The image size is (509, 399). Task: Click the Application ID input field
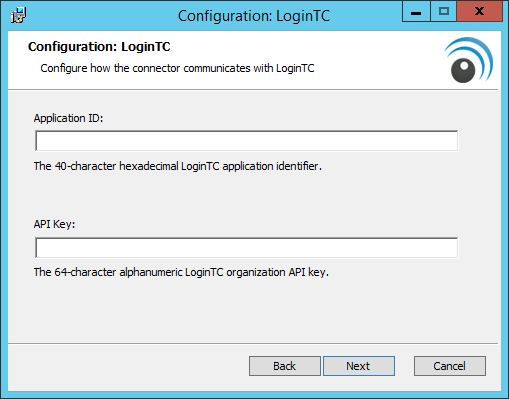247,141
